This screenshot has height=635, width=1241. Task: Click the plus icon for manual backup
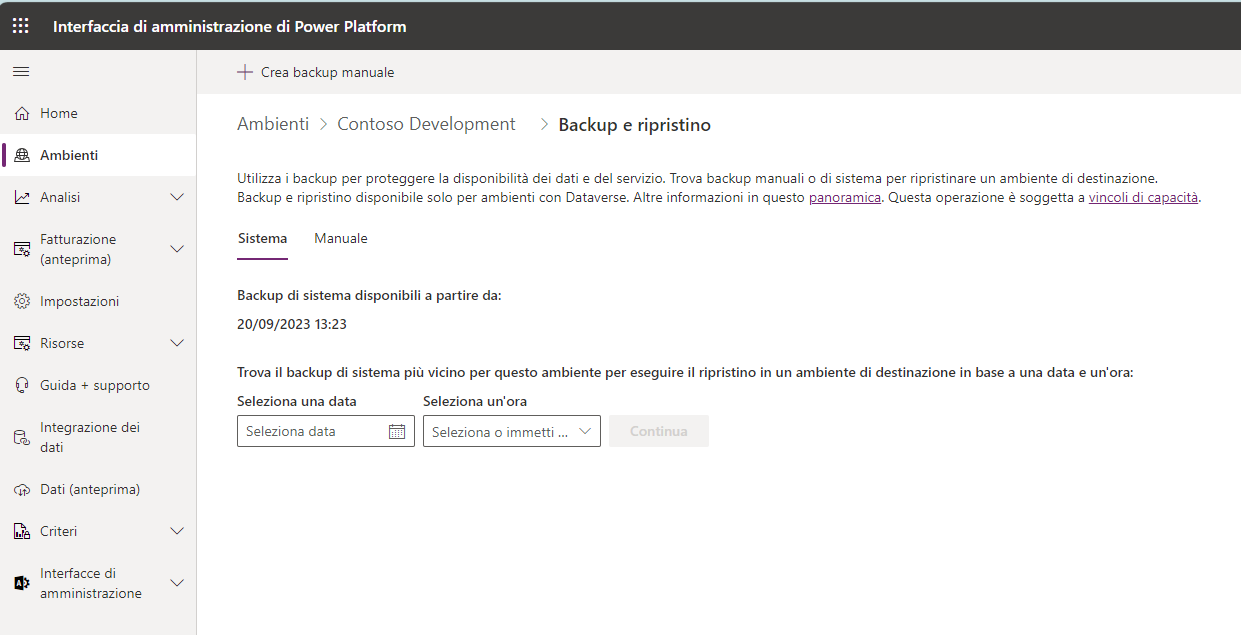(x=245, y=72)
